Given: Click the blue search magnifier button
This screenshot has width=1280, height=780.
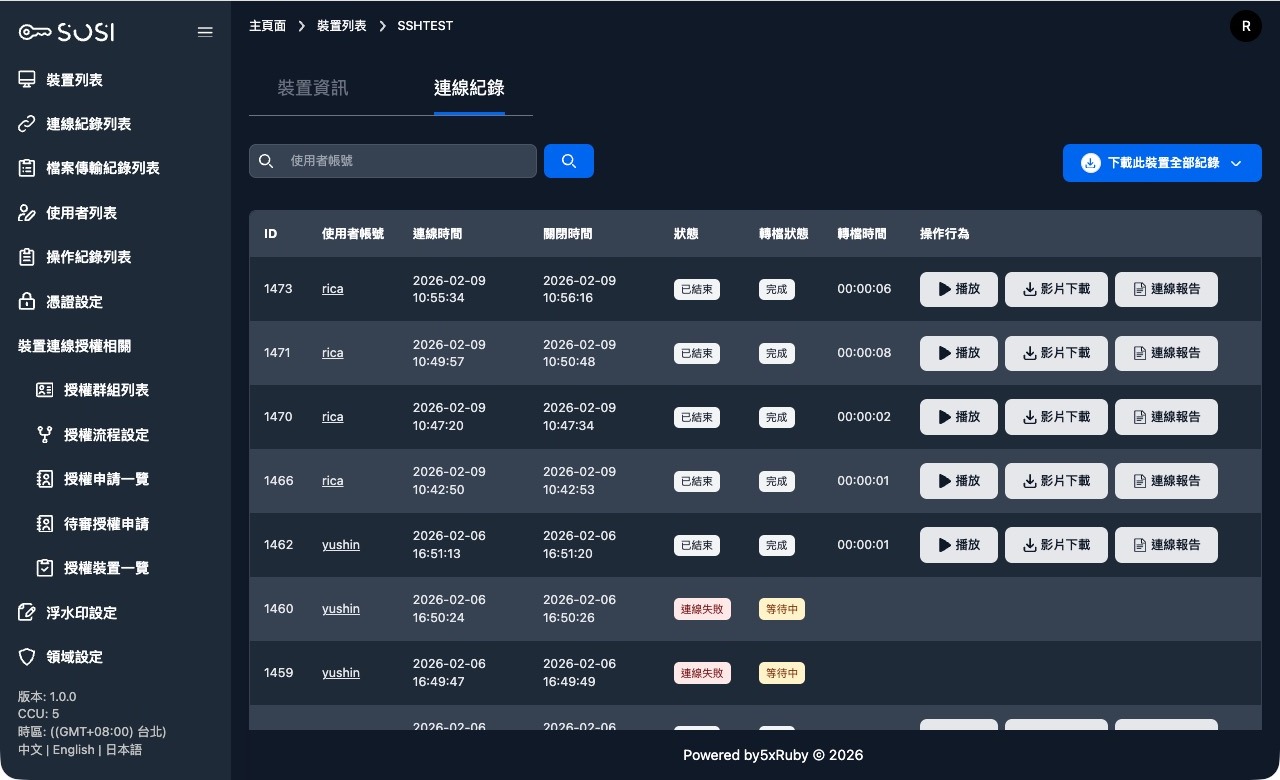Looking at the screenshot, I should tap(569, 161).
